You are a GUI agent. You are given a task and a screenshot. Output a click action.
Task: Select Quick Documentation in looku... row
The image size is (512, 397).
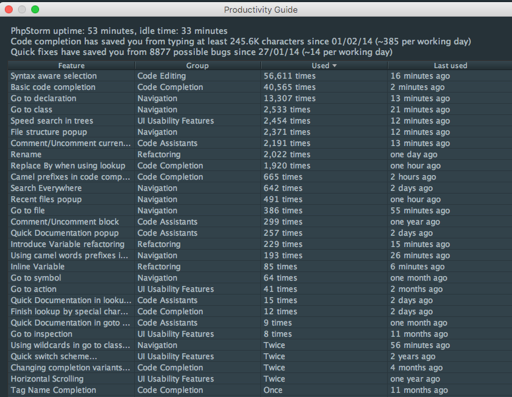[260, 300]
